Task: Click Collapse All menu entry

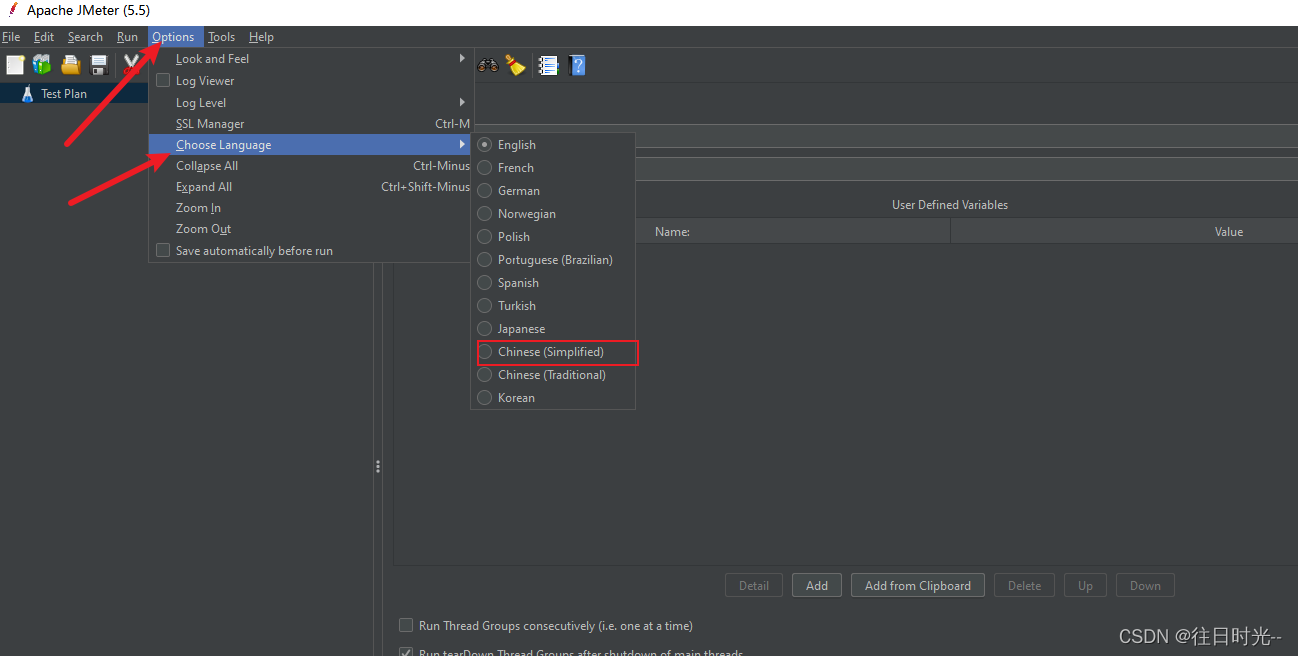Action: click(x=310, y=166)
